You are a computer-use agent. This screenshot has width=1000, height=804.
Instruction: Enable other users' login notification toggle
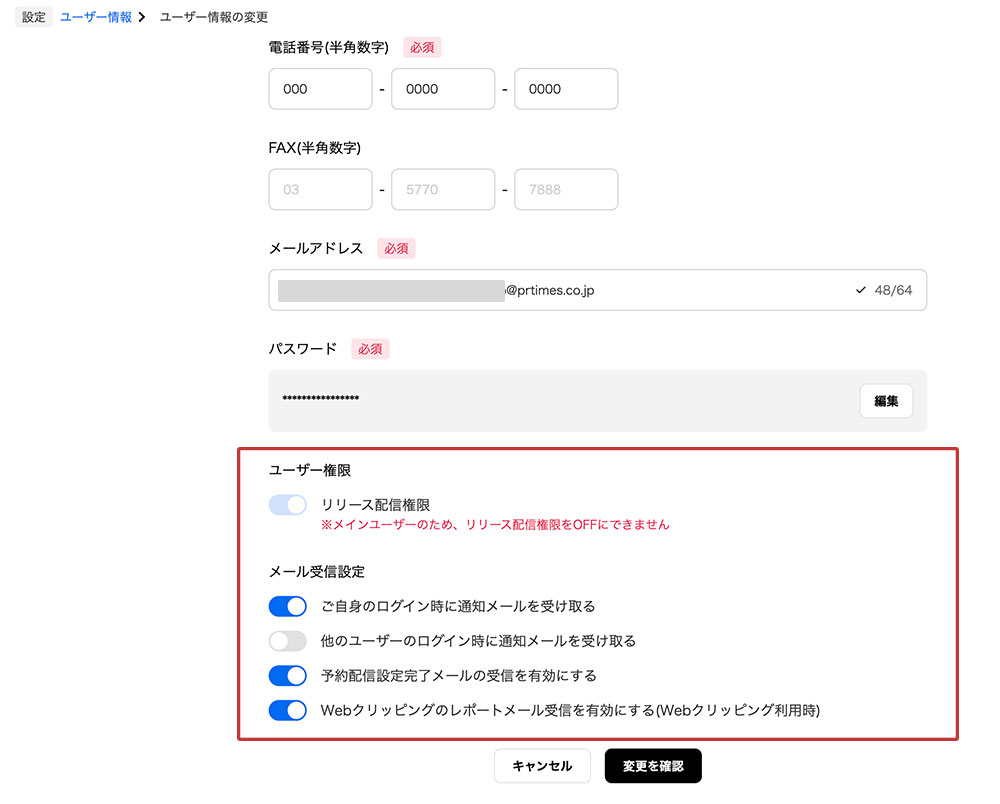pos(287,641)
